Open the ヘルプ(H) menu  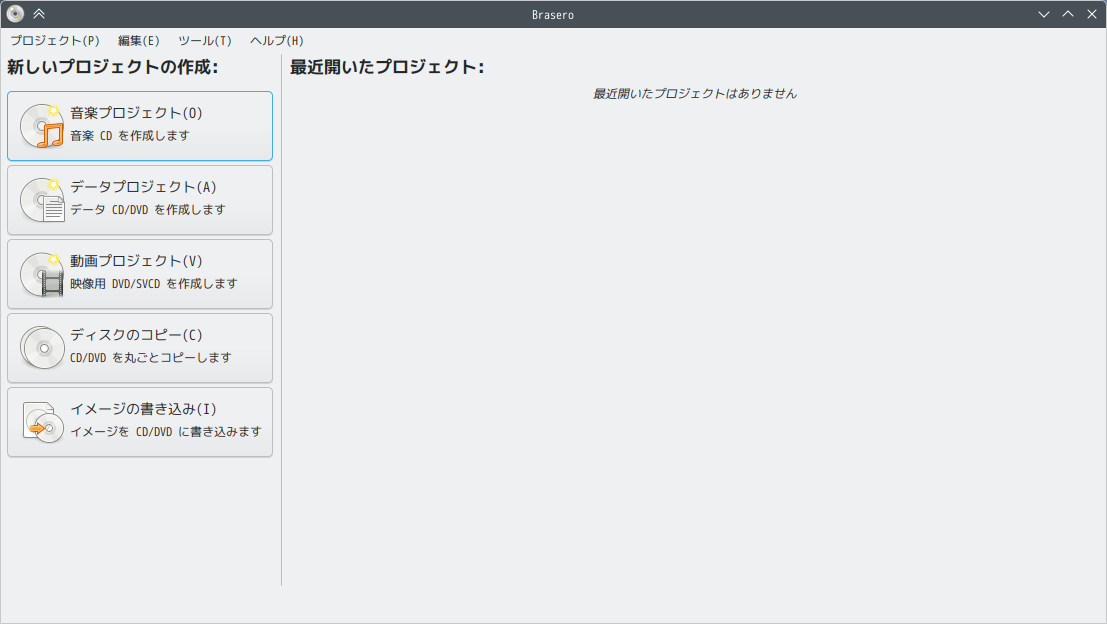point(277,40)
